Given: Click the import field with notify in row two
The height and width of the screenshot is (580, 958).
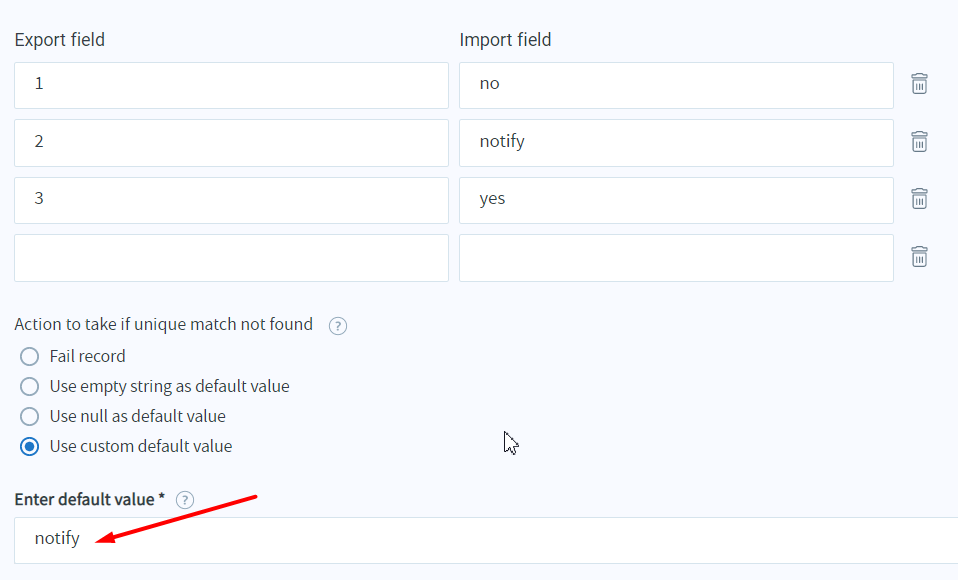Looking at the screenshot, I should coord(676,143).
